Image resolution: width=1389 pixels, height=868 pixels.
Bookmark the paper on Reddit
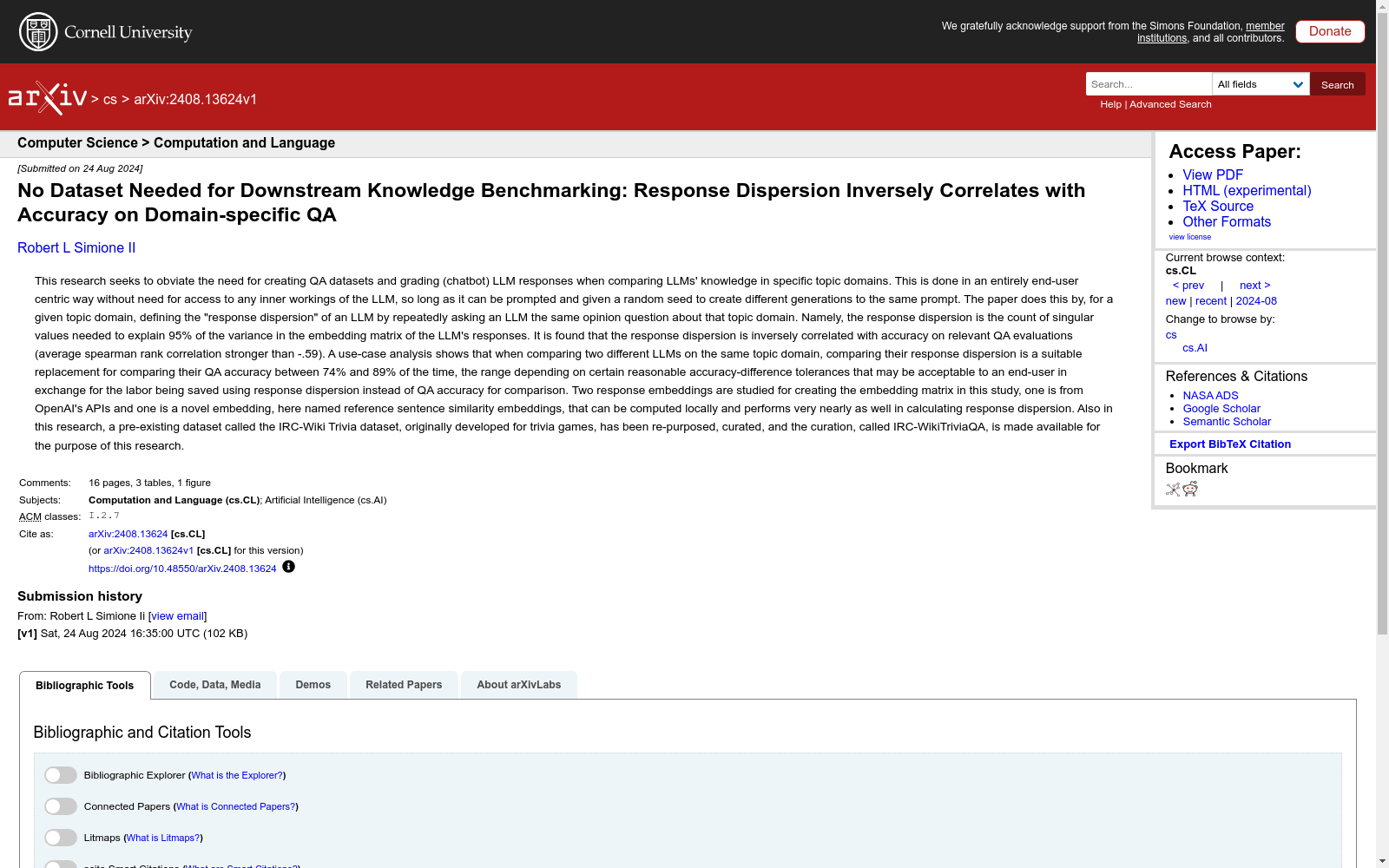[x=1190, y=490]
